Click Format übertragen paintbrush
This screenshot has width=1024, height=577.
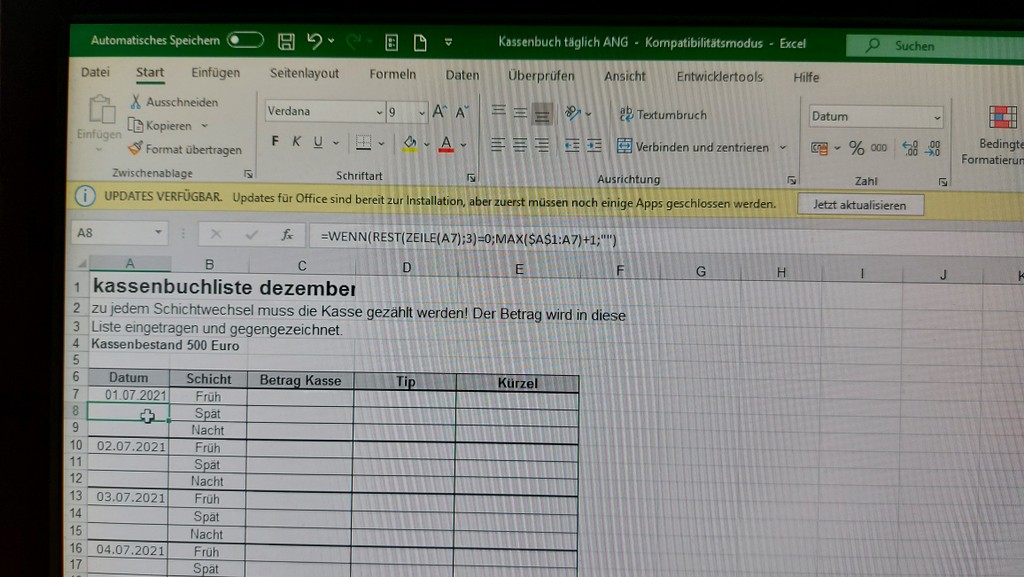point(185,149)
